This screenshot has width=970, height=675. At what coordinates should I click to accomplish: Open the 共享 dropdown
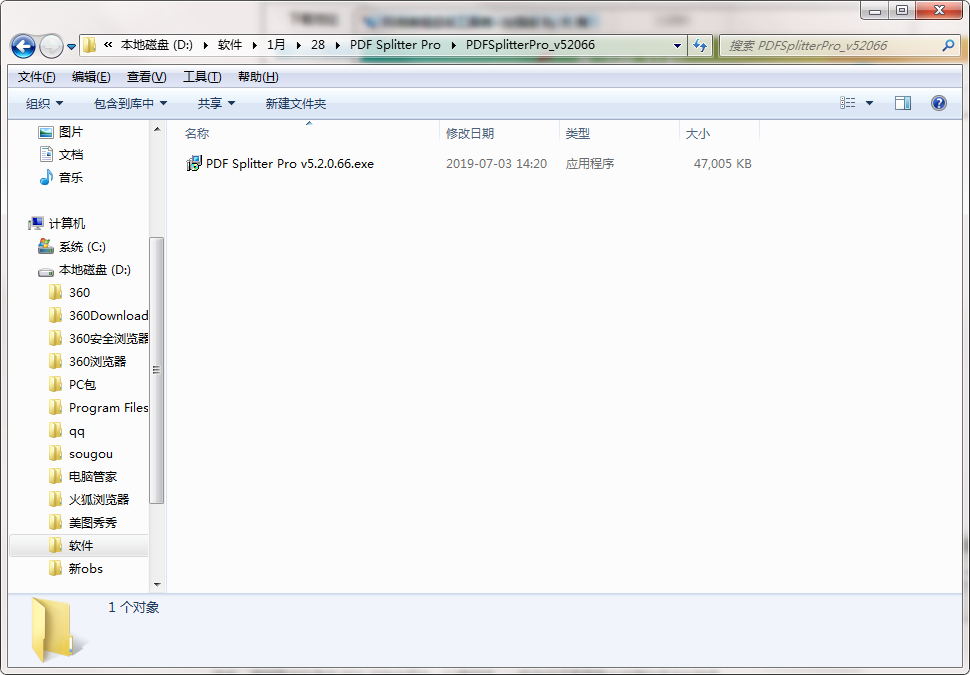coord(216,103)
